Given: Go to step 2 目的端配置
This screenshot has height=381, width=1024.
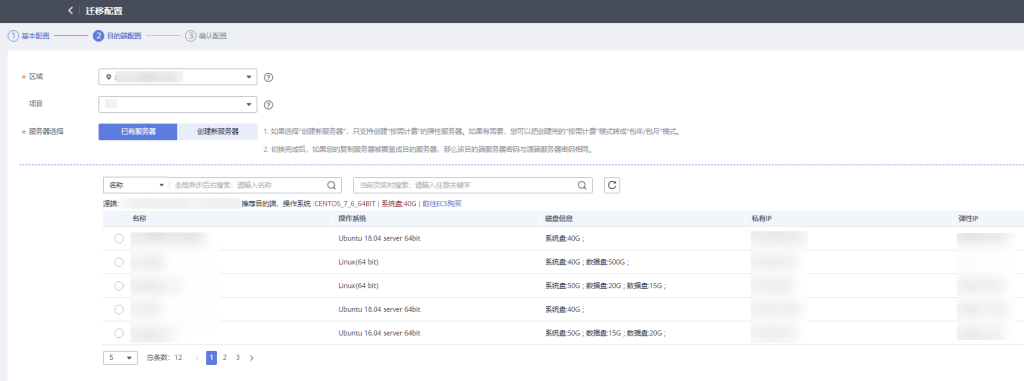Looking at the screenshot, I should (118, 36).
